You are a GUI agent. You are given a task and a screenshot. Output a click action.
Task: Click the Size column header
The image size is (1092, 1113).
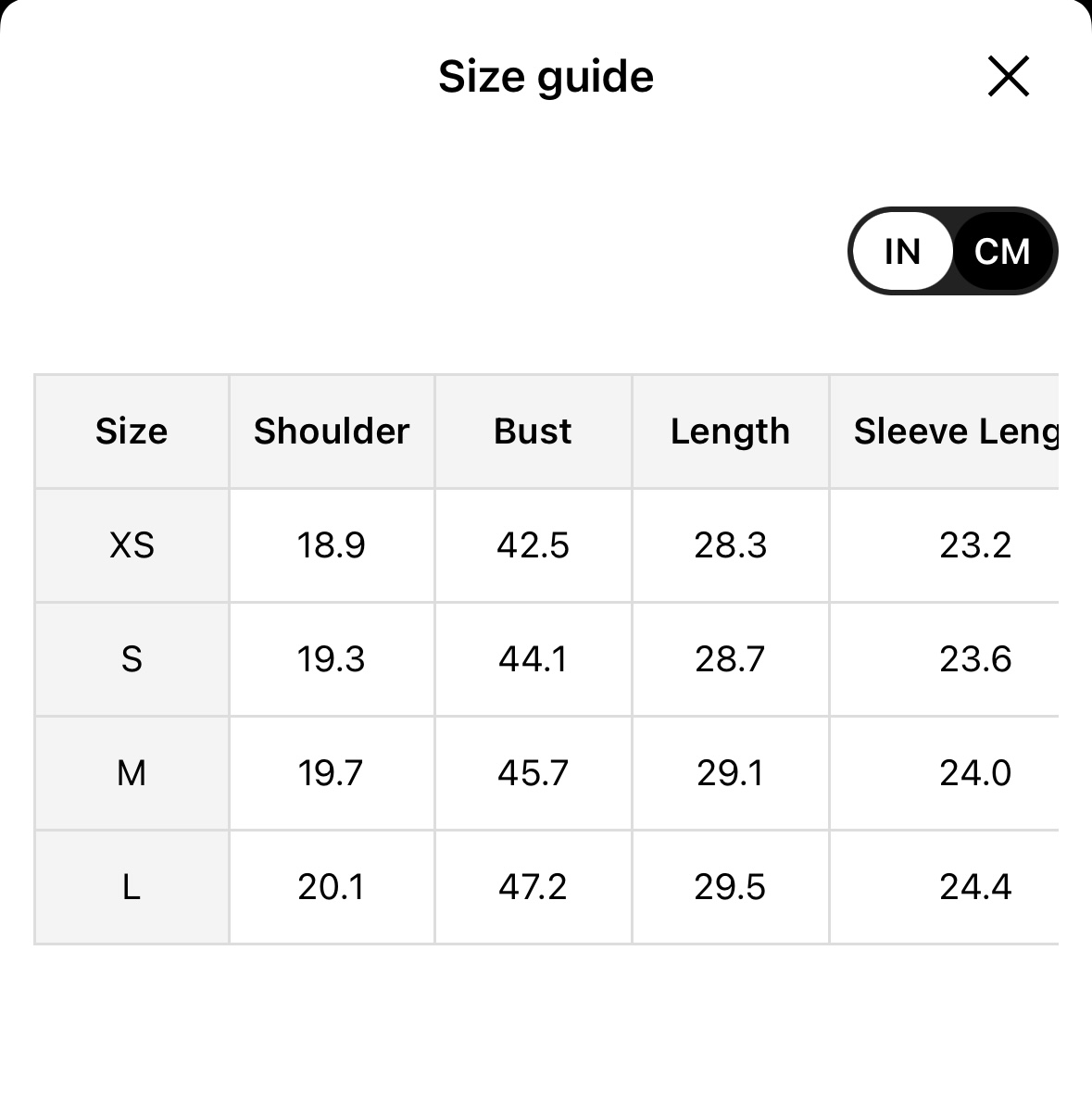132,431
